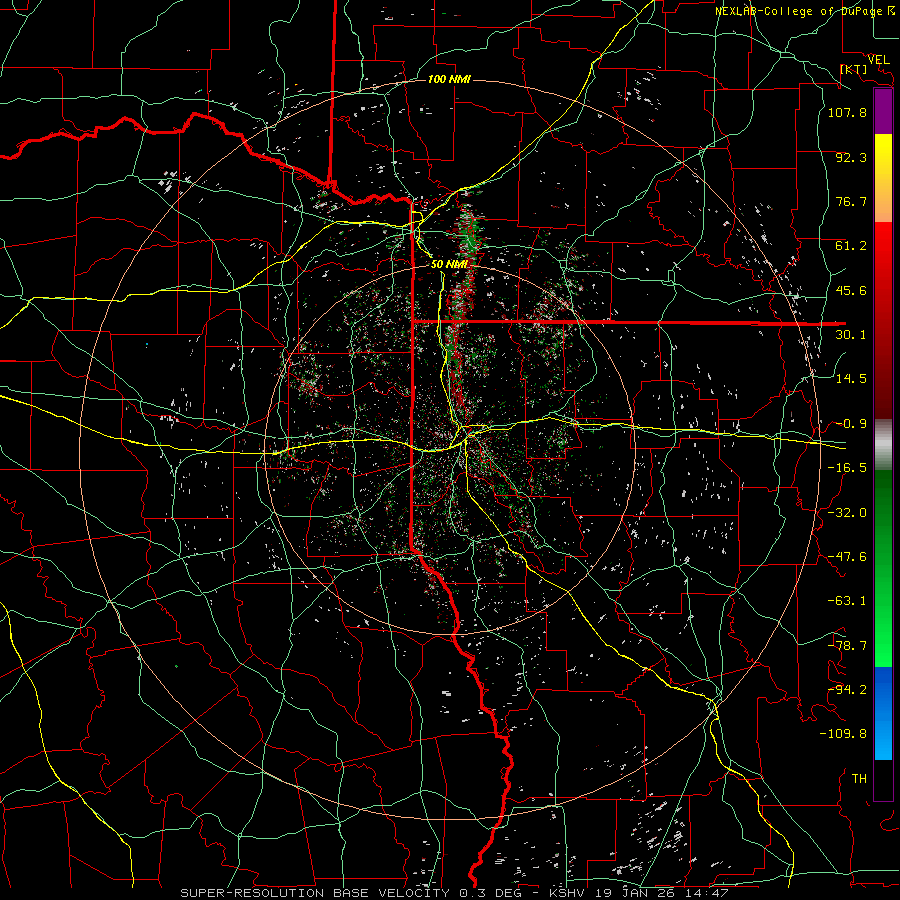
Task: Click the TH label beside the color bar
Action: coord(859,779)
